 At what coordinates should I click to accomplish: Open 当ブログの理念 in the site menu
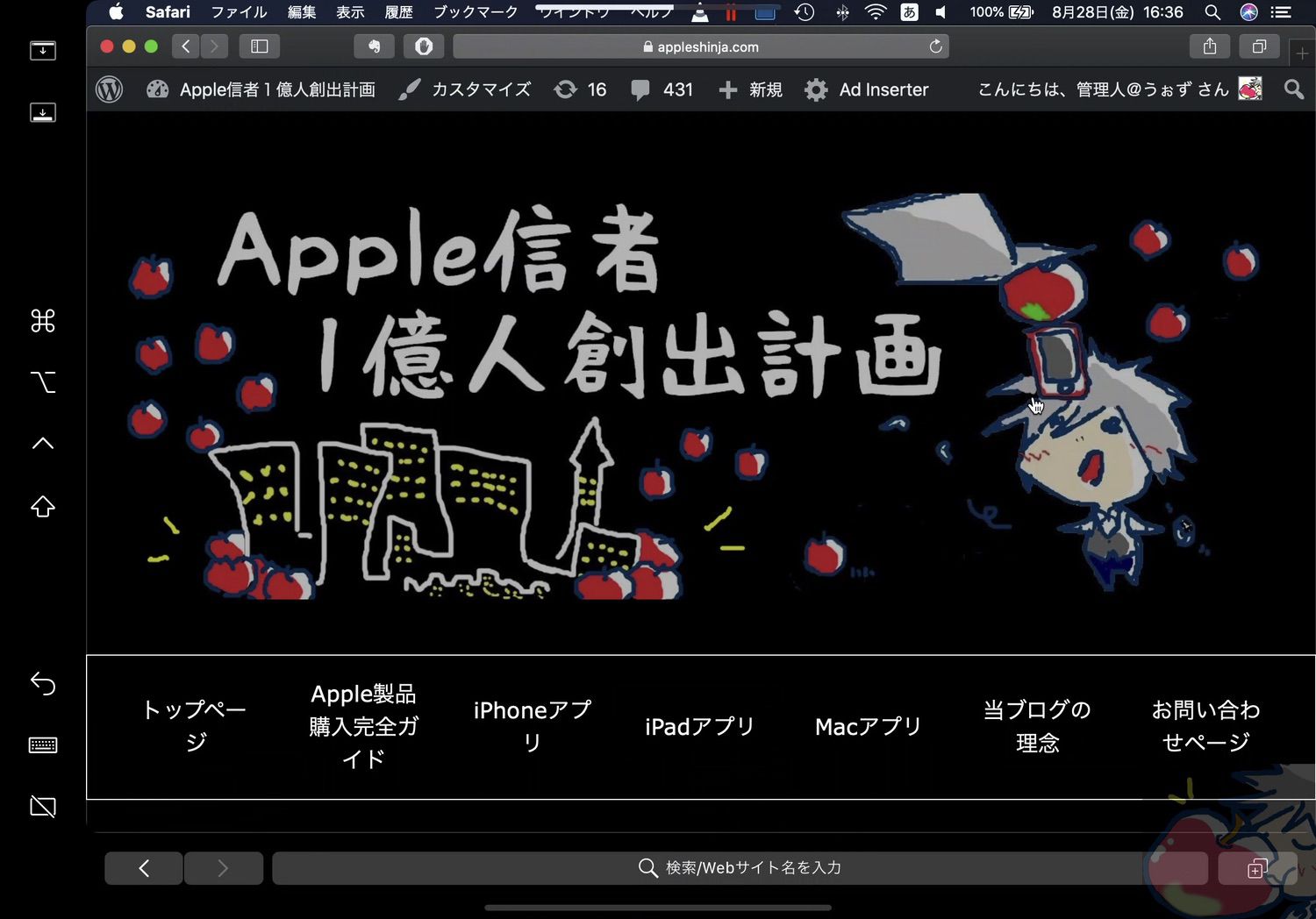pyautogui.click(x=1037, y=726)
